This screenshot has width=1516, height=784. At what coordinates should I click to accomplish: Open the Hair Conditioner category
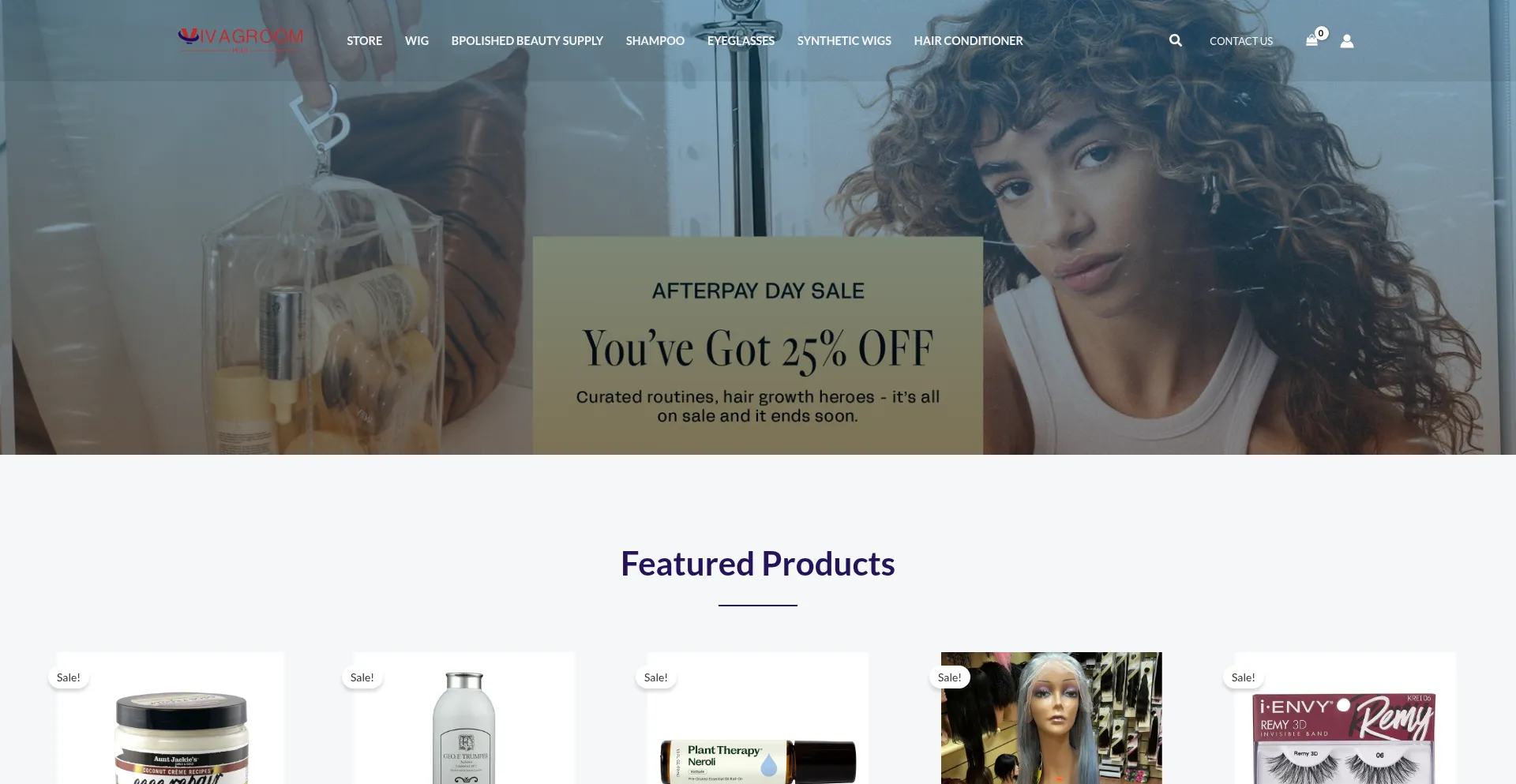(968, 40)
